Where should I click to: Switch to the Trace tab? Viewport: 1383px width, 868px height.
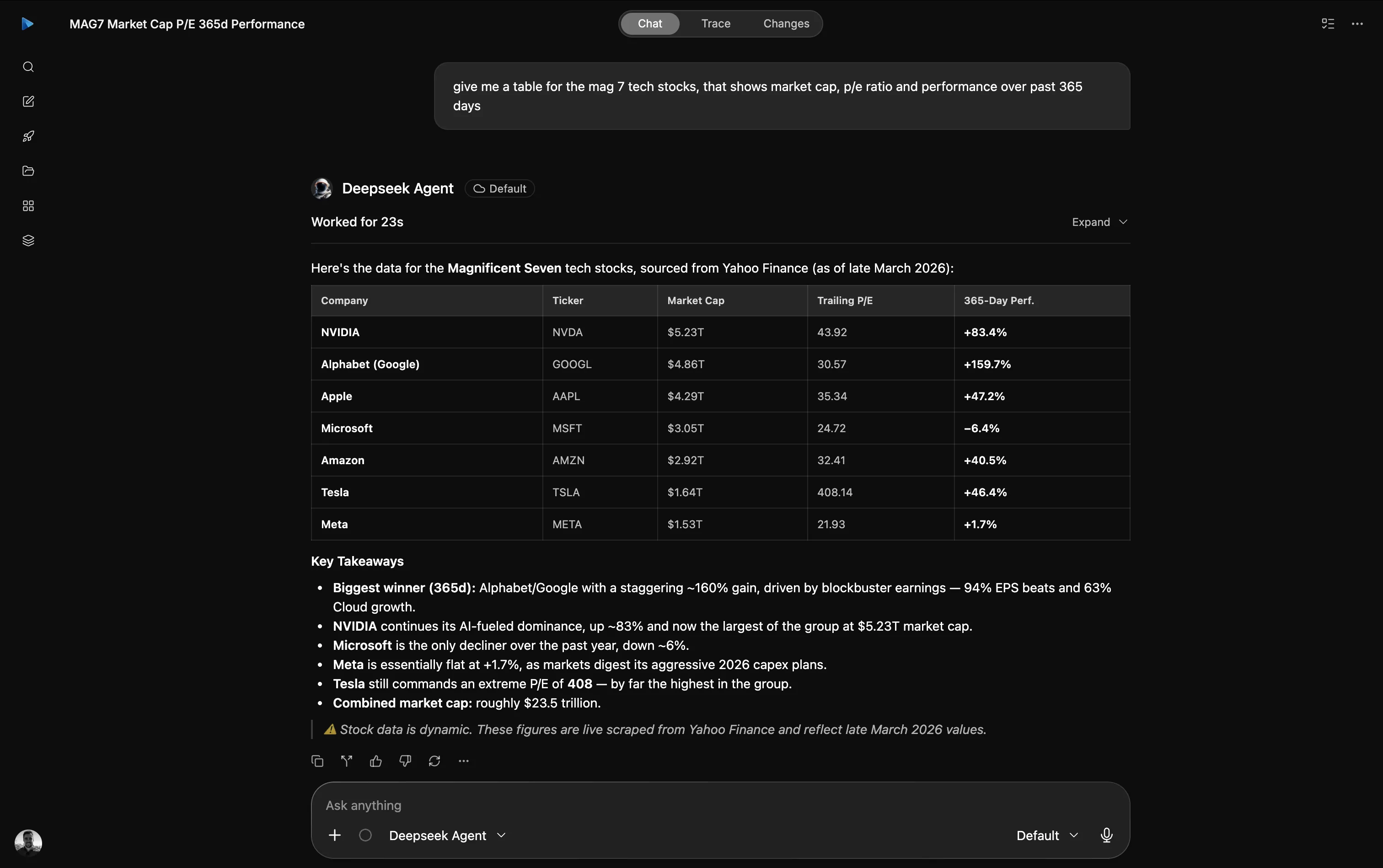pos(716,23)
